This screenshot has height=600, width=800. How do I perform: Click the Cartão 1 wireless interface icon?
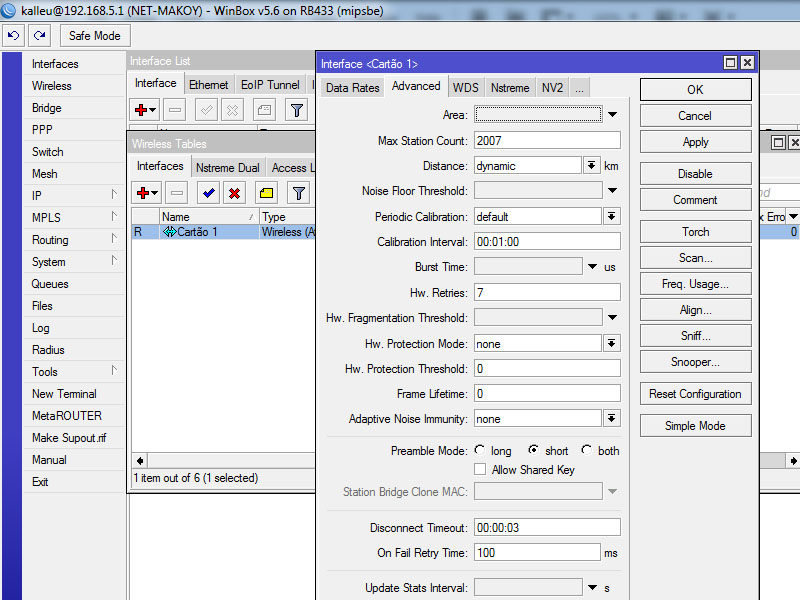coord(169,232)
